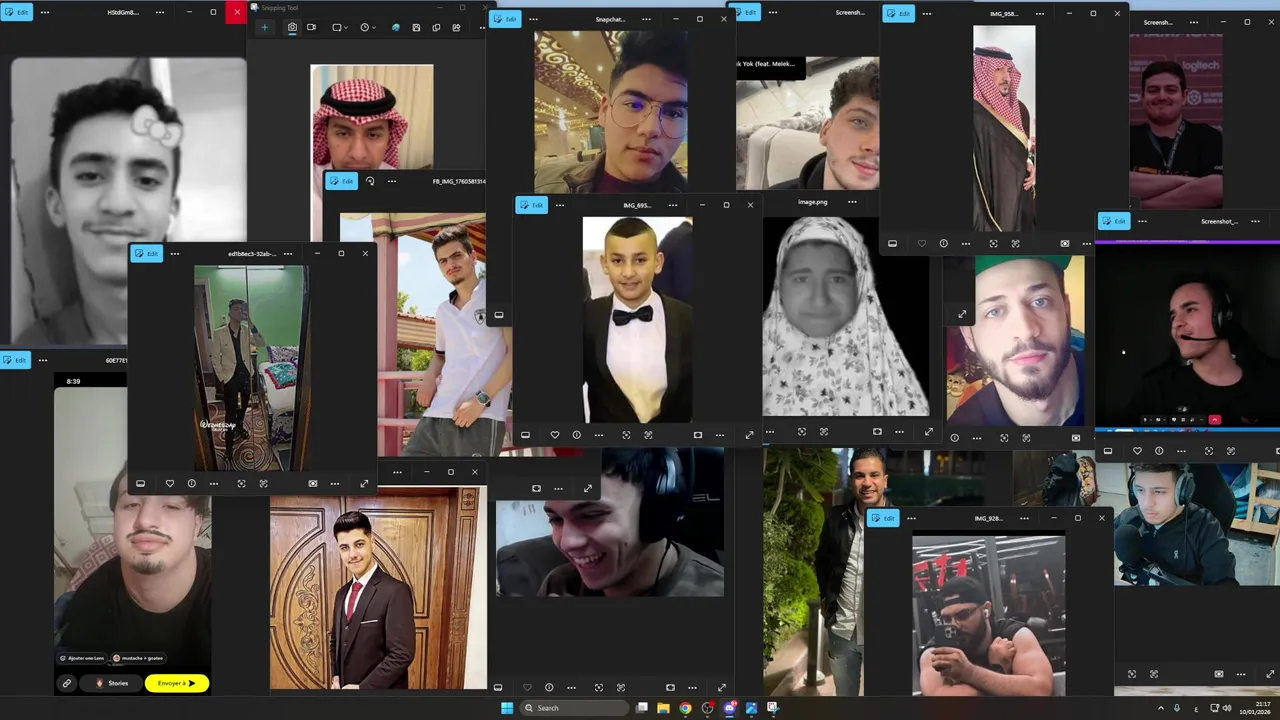Open File Explorer from taskbar
Screen dimensions: 1280x720
663,708
